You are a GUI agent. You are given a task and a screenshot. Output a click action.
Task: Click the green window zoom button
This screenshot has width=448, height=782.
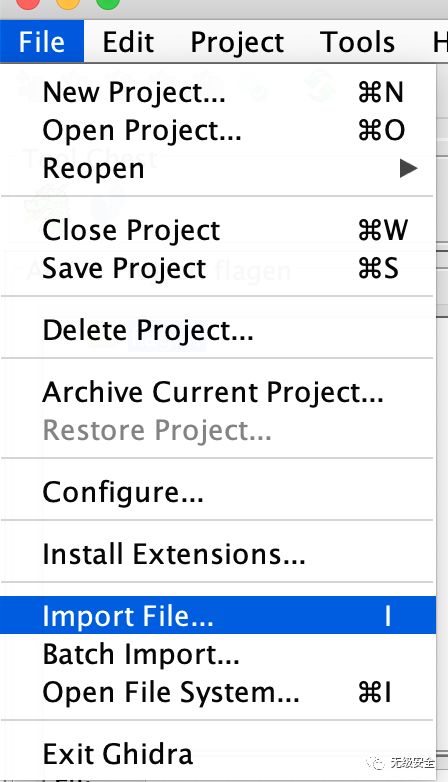pos(107,2)
